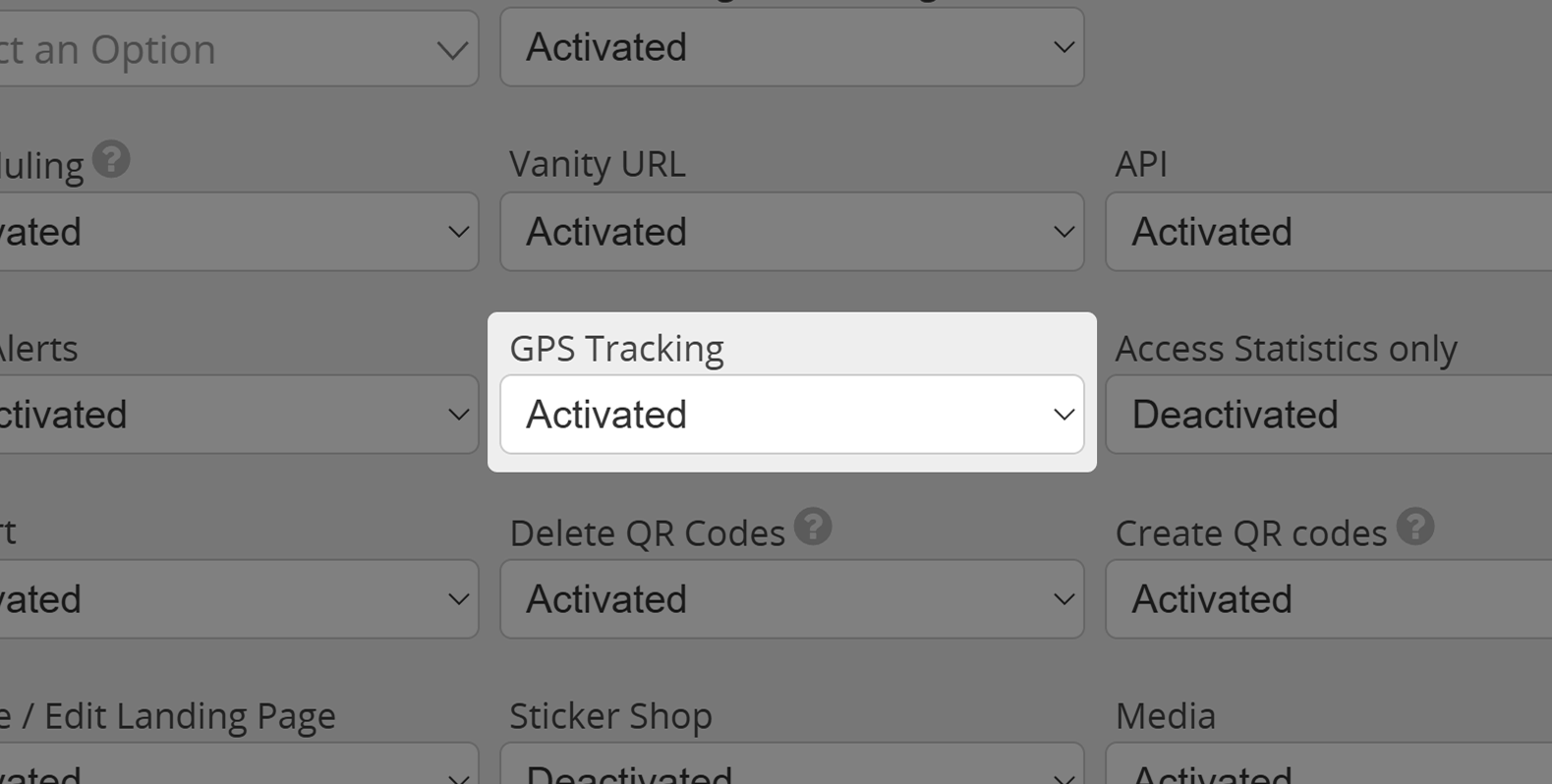Open the Activated dropdown above Vanity URL
Viewport: 1552px width, 784px height.
click(x=791, y=47)
